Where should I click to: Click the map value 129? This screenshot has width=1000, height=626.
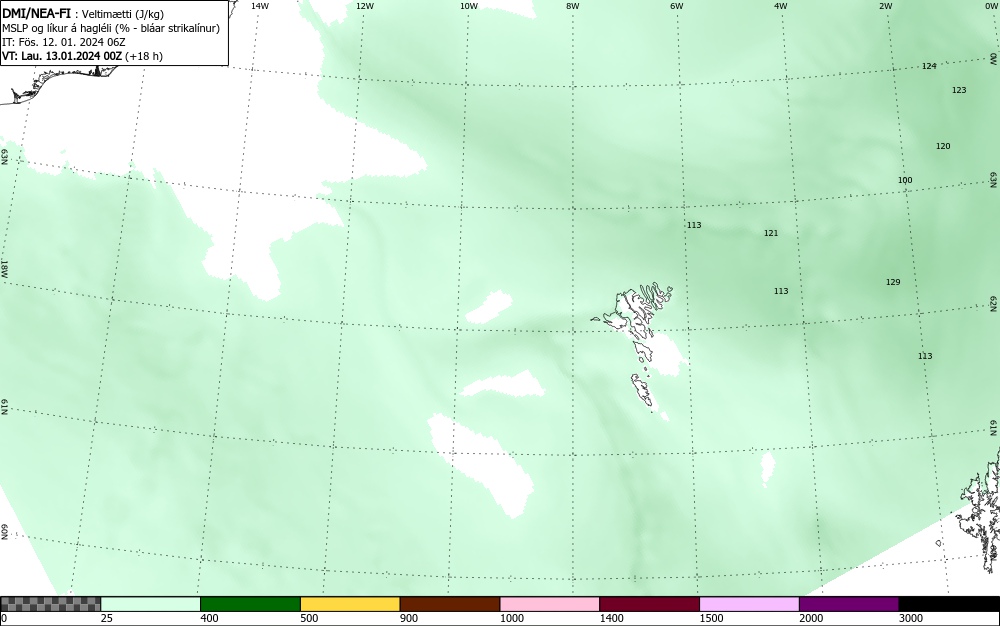coord(893,282)
